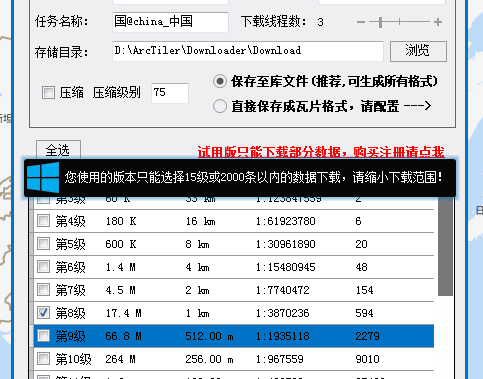This screenshot has width=483, height=379.
Task: Click the download thread count slider handle
Action: (380, 22)
